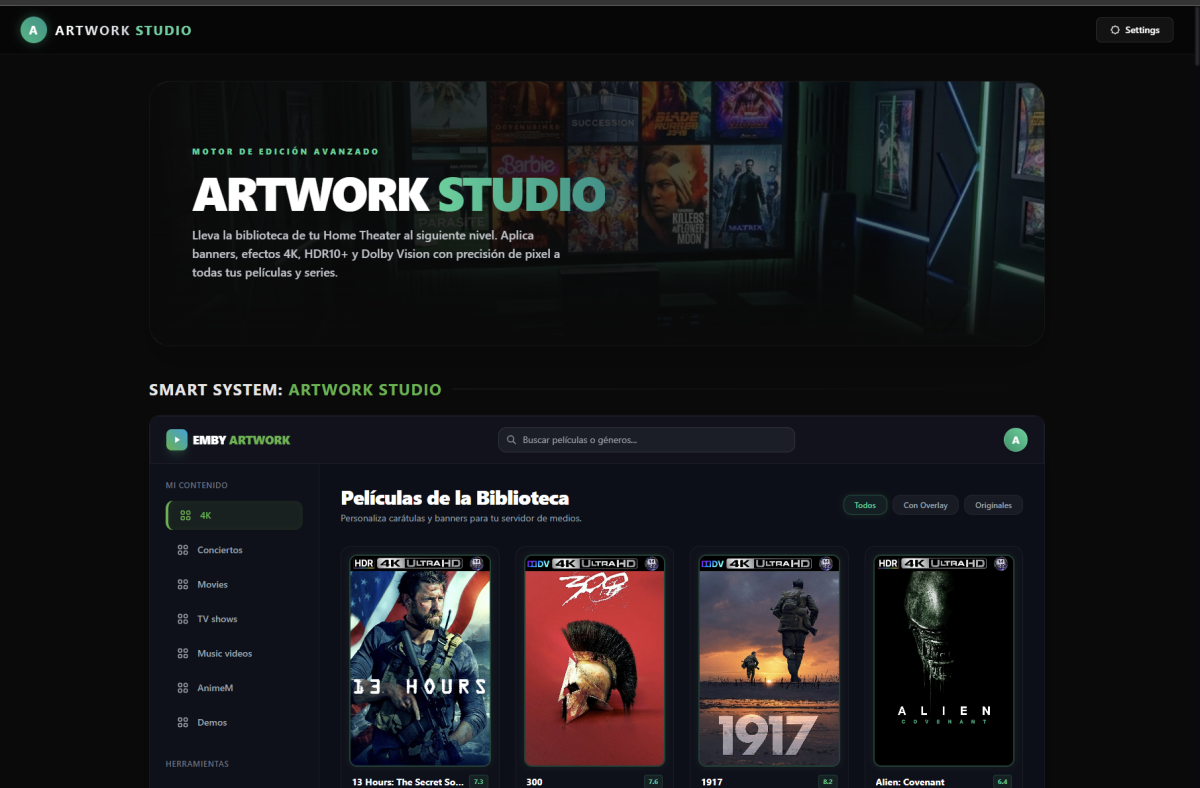The image size is (1200, 788).
Task: Open the 300 movie poster
Action: point(594,661)
